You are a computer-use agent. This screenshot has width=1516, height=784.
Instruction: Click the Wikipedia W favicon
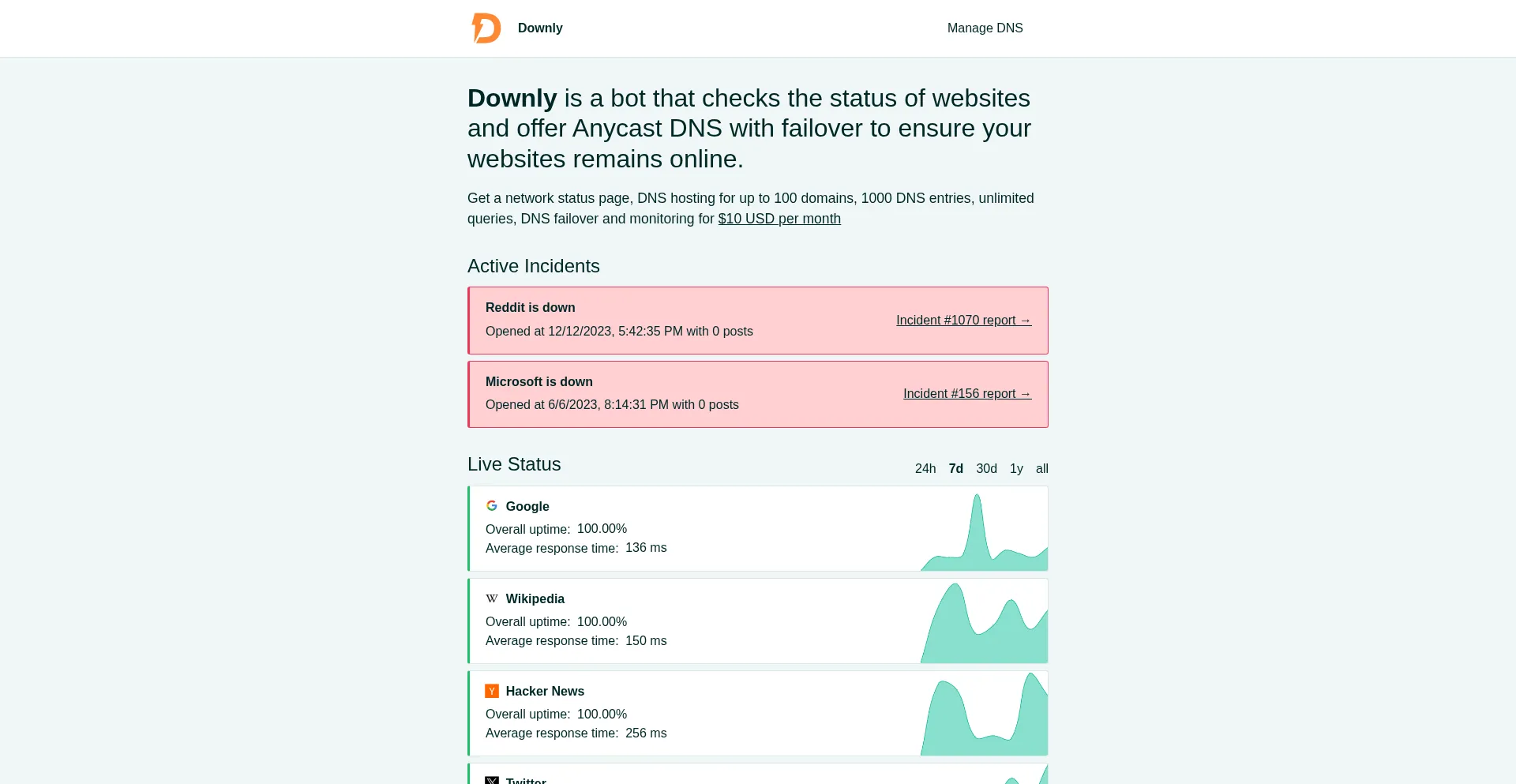pos(492,598)
